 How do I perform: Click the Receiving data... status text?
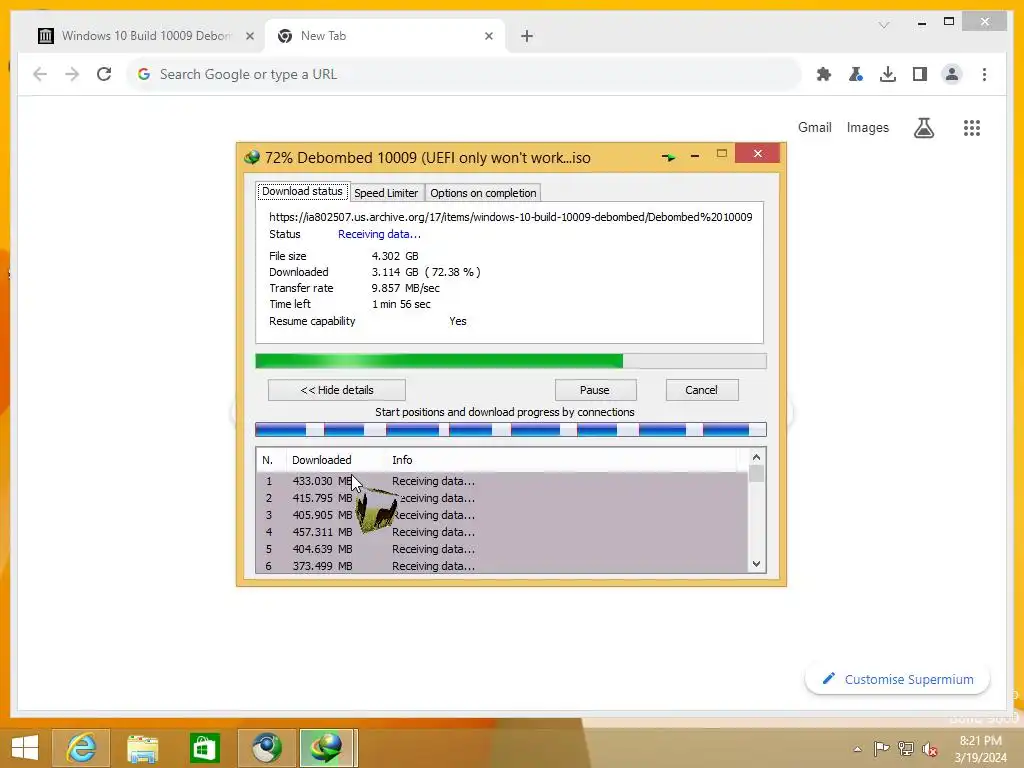point(379,234)
